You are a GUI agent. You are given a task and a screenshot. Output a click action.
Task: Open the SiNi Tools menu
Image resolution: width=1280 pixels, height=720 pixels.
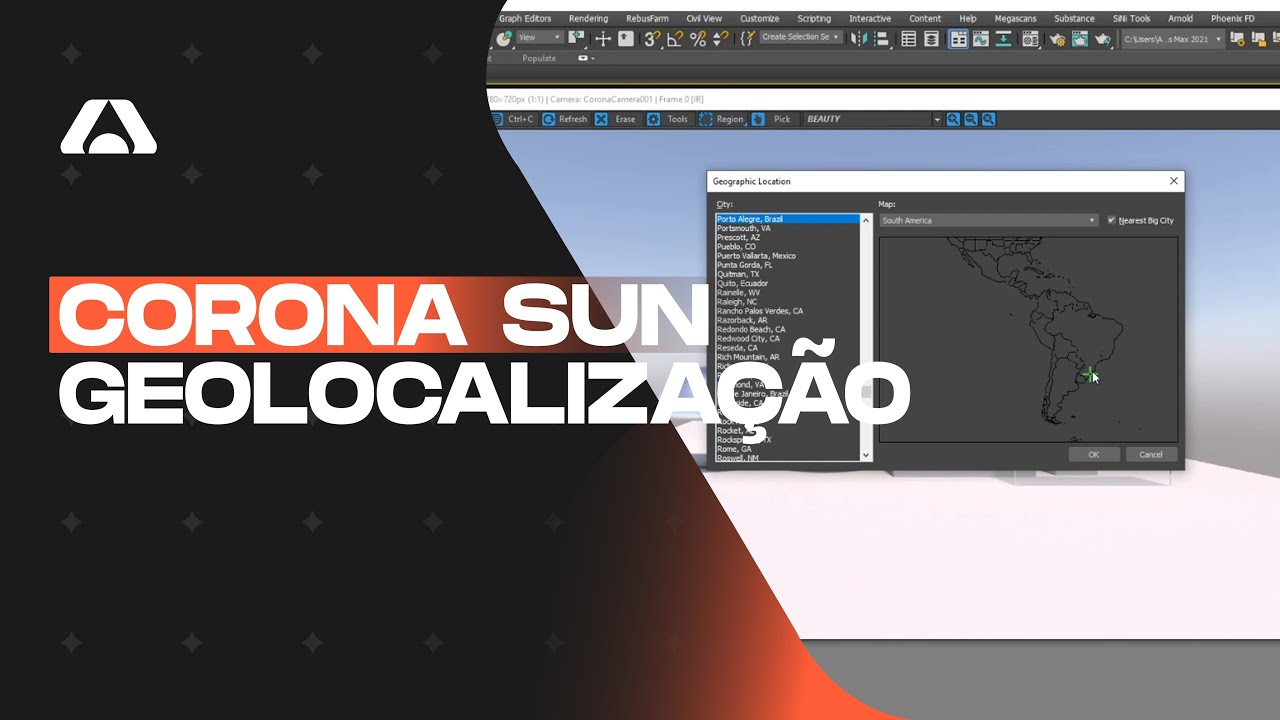click(x=1131, y=18)
